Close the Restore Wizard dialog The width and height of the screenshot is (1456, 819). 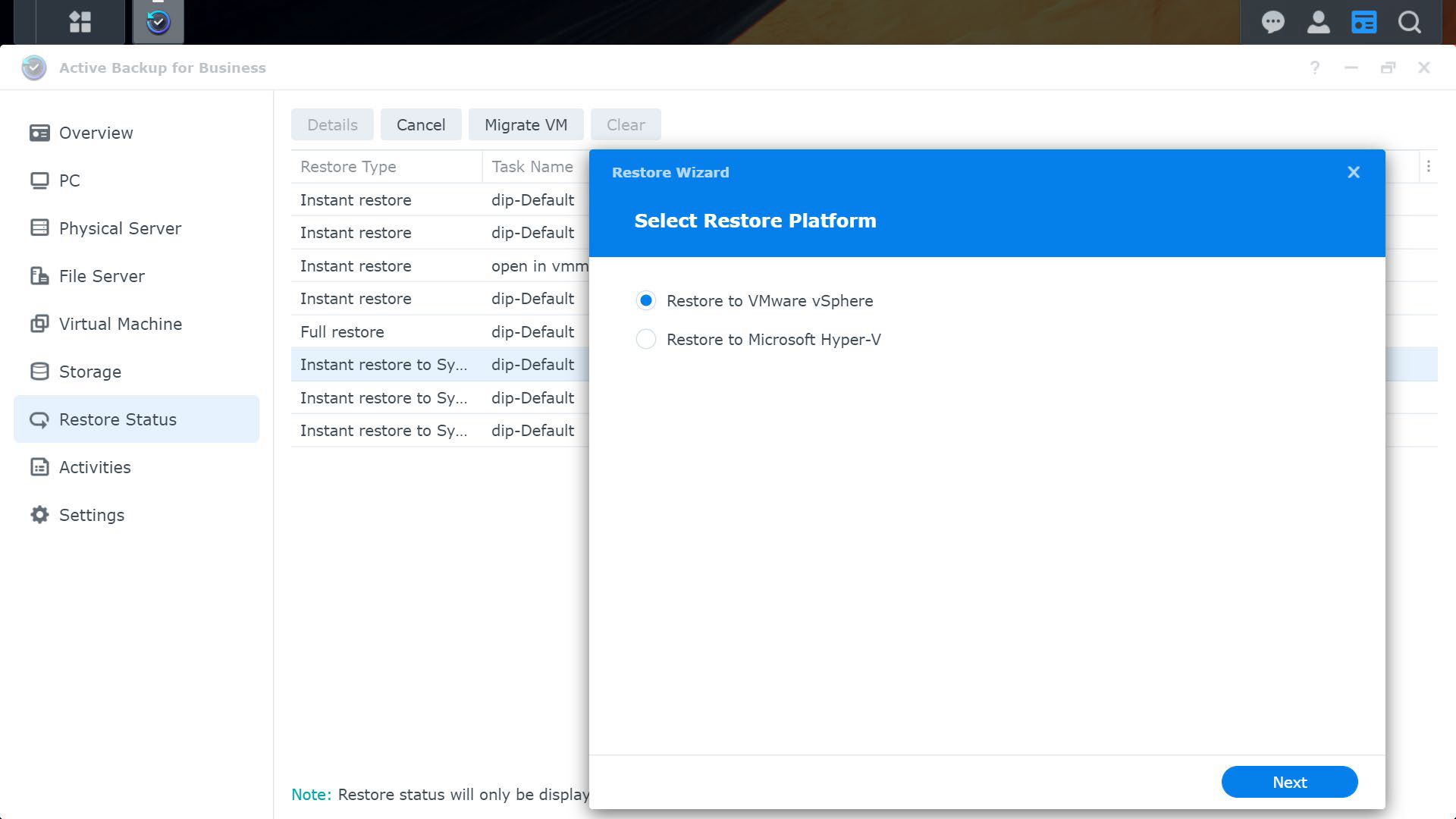(x=1354, y=172)
